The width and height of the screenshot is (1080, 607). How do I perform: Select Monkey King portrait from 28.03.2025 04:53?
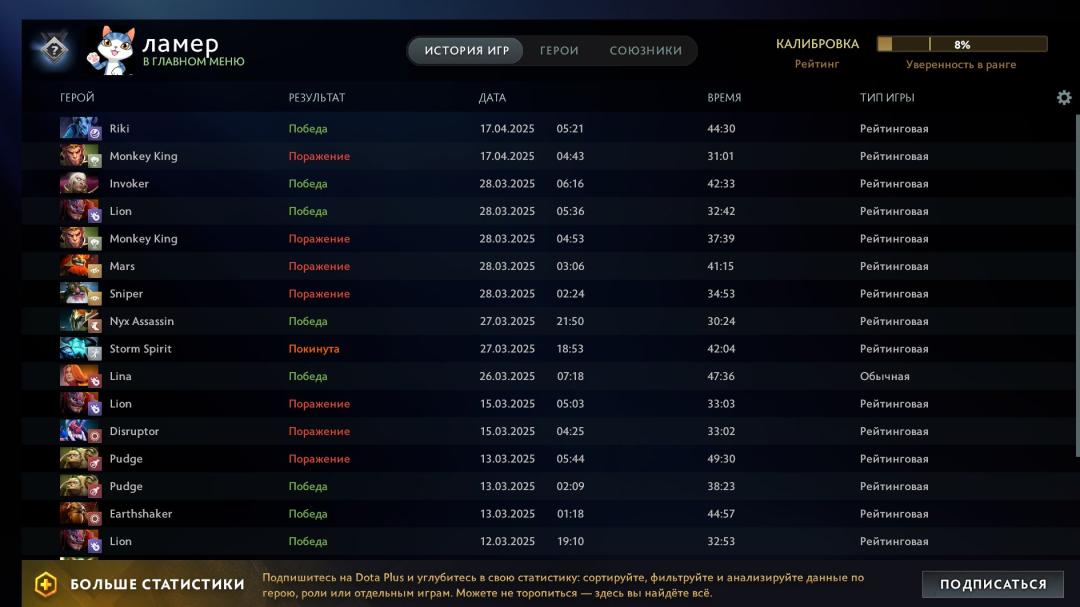point(81,238)
